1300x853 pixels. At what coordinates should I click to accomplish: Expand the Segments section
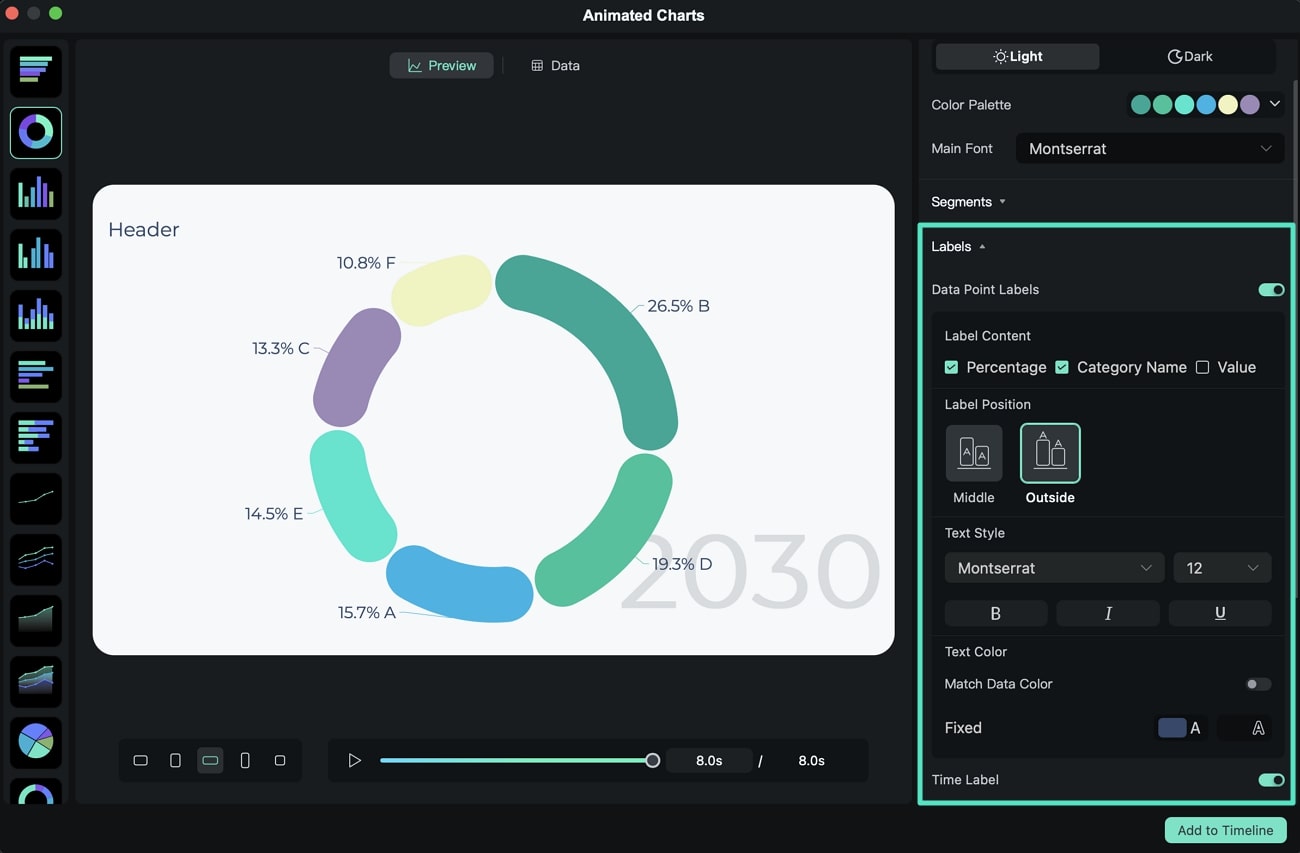click(x=968, y=202)
